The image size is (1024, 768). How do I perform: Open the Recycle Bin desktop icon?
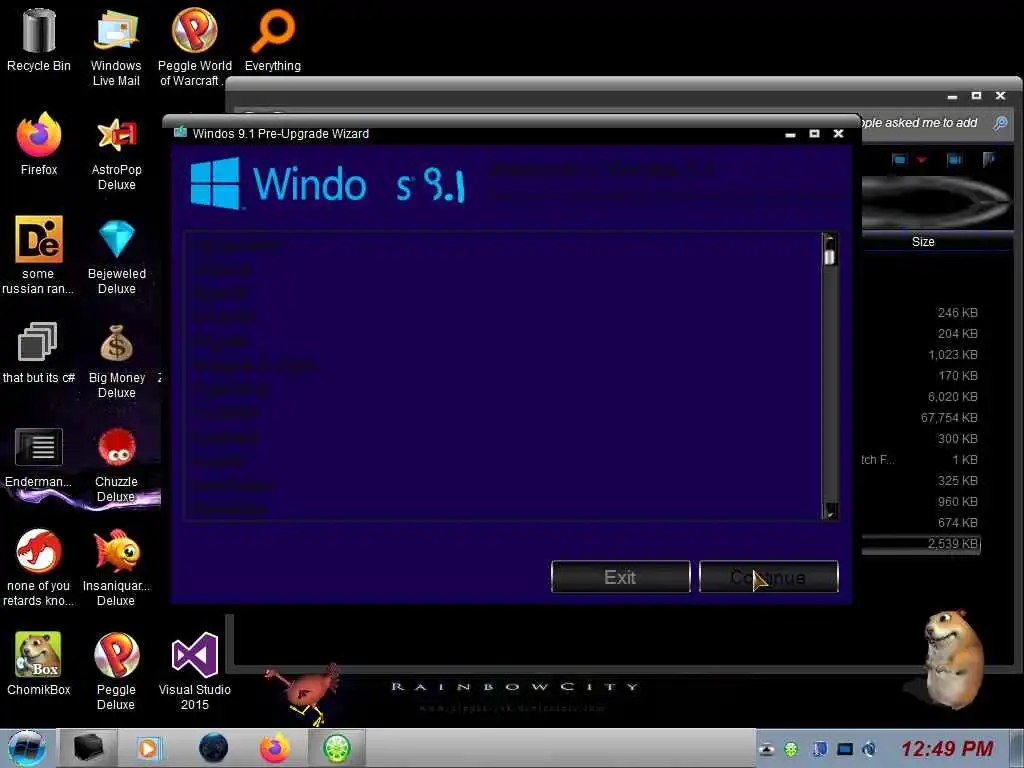[x=39, y=40]
